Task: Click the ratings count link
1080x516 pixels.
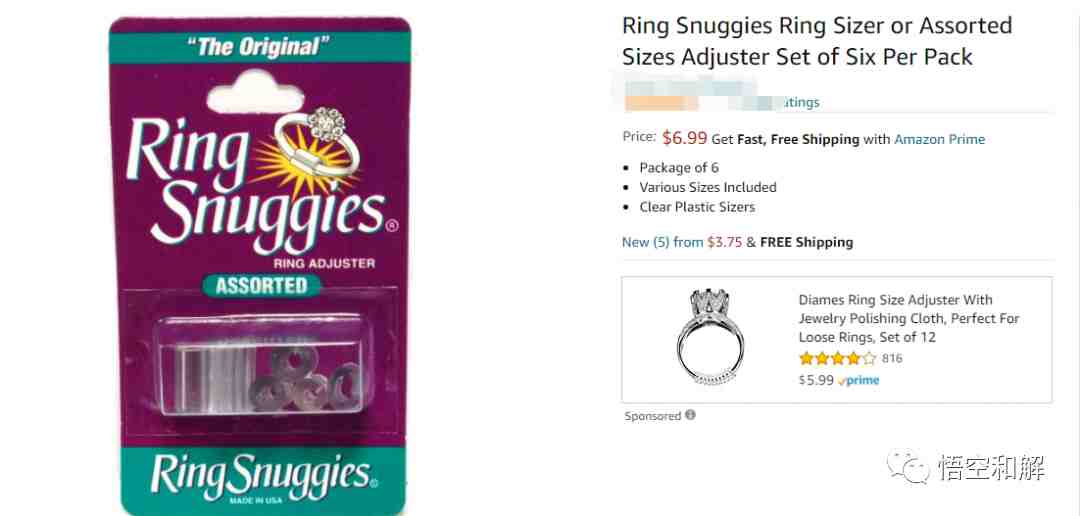Action: [801, 102]
